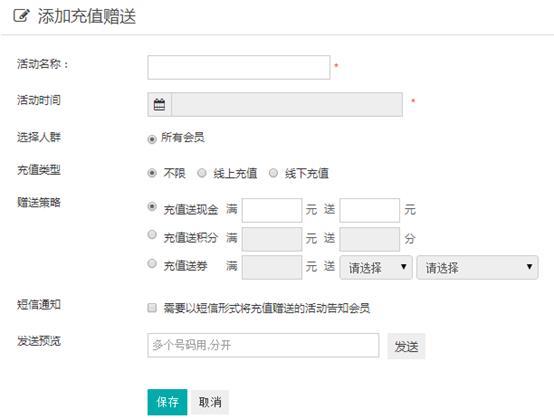Click the 送 amount field for 充值送现金

[x=370, y=210]
